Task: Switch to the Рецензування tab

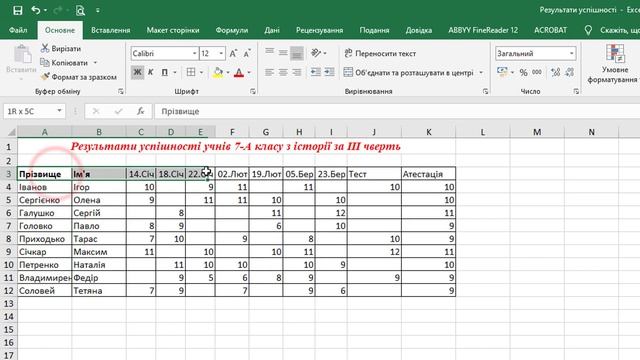Action: 320,30
